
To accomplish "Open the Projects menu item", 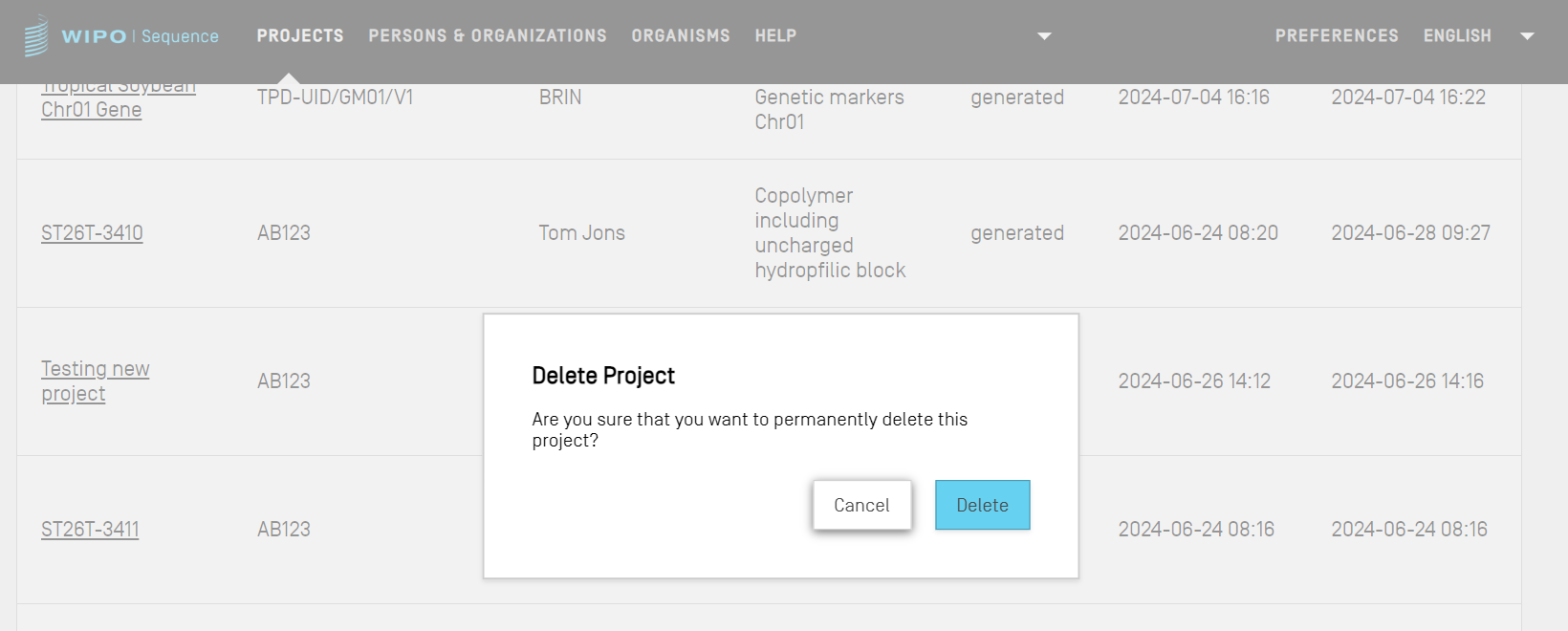I will click(300, 36).
